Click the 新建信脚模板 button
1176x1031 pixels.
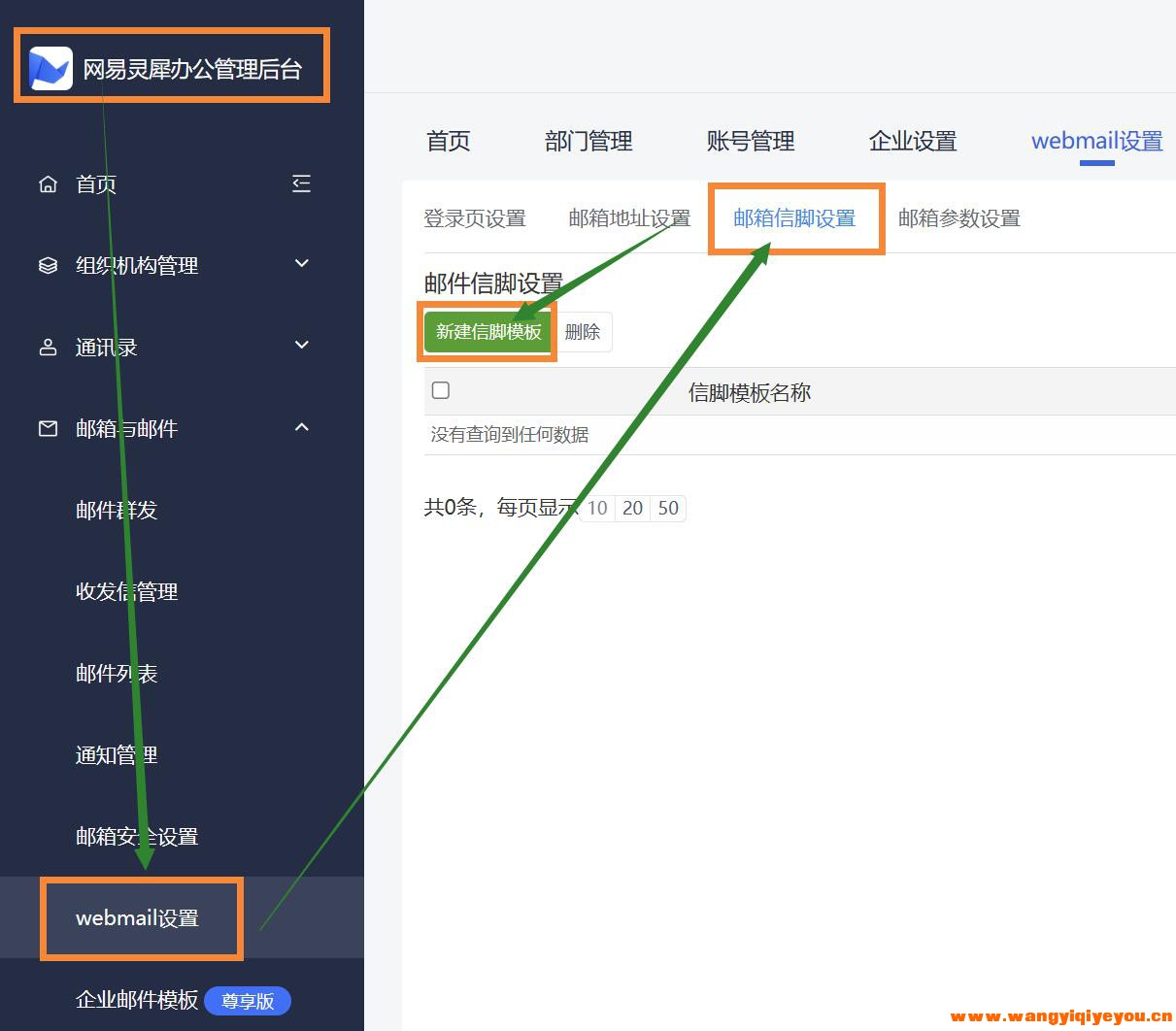click(488, 332)
